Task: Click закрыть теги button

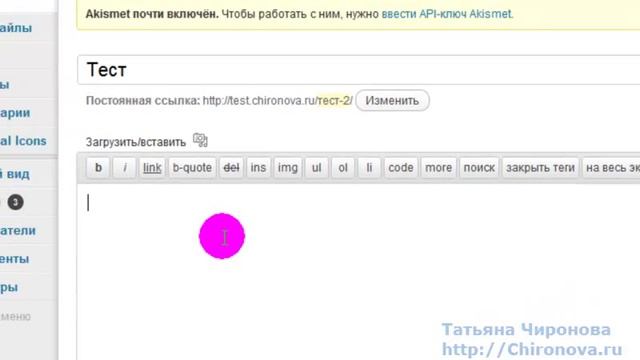Action: (540, 168)
